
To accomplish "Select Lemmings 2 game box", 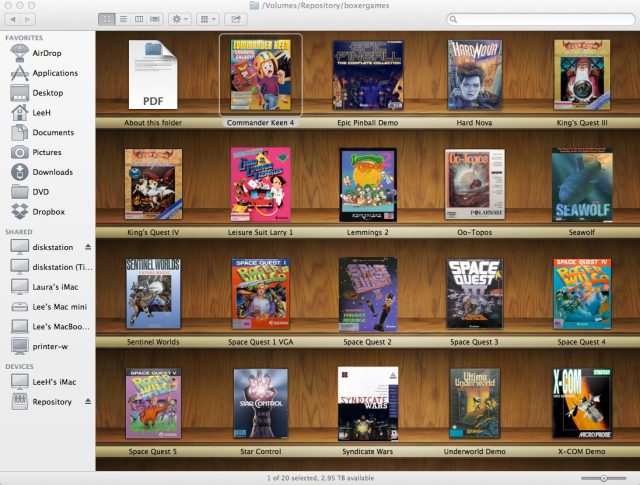I will (x=368, y=185).
